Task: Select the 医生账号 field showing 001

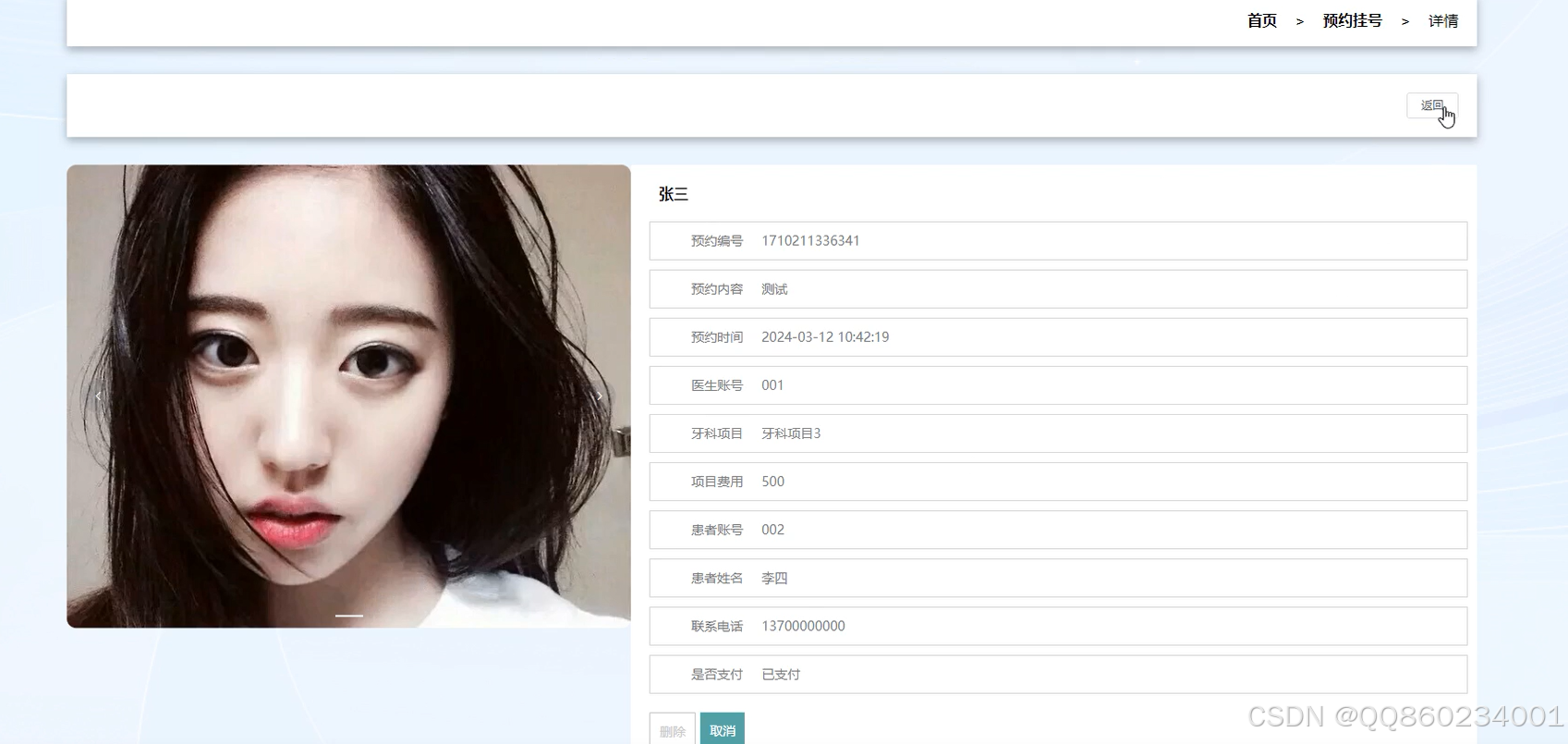Action: coord(772,385)
